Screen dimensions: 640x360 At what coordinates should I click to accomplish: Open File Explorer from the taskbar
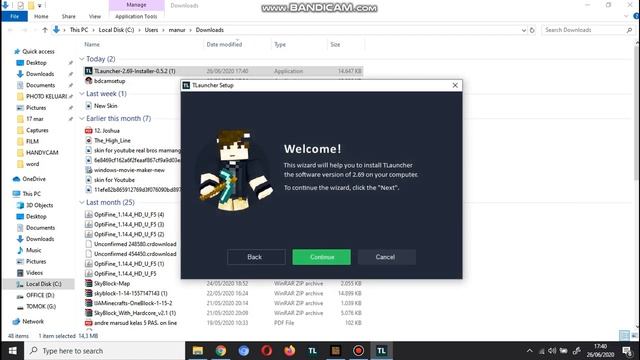click(198, 351)
